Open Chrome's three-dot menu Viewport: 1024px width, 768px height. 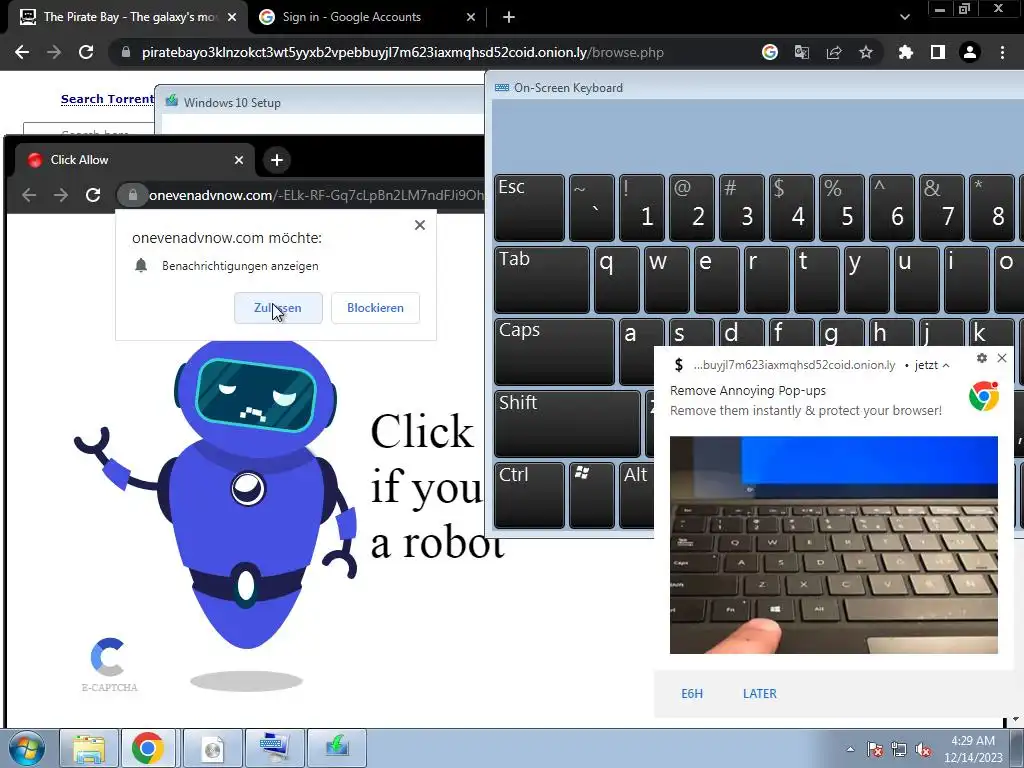(1002, 52)
